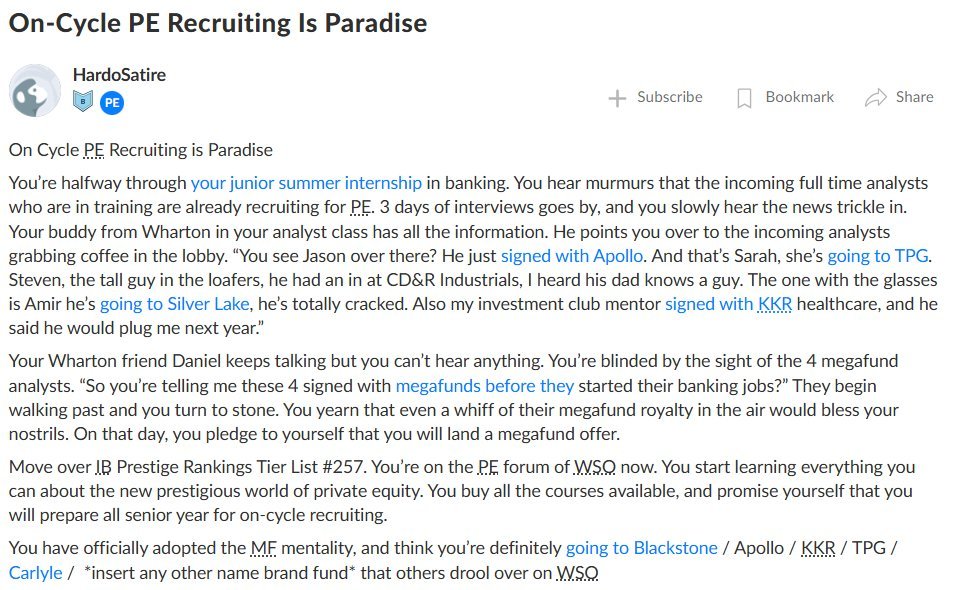Click the underlined IB abbreviation
Viewport: 955px width, 590px height.
[104, 467]
